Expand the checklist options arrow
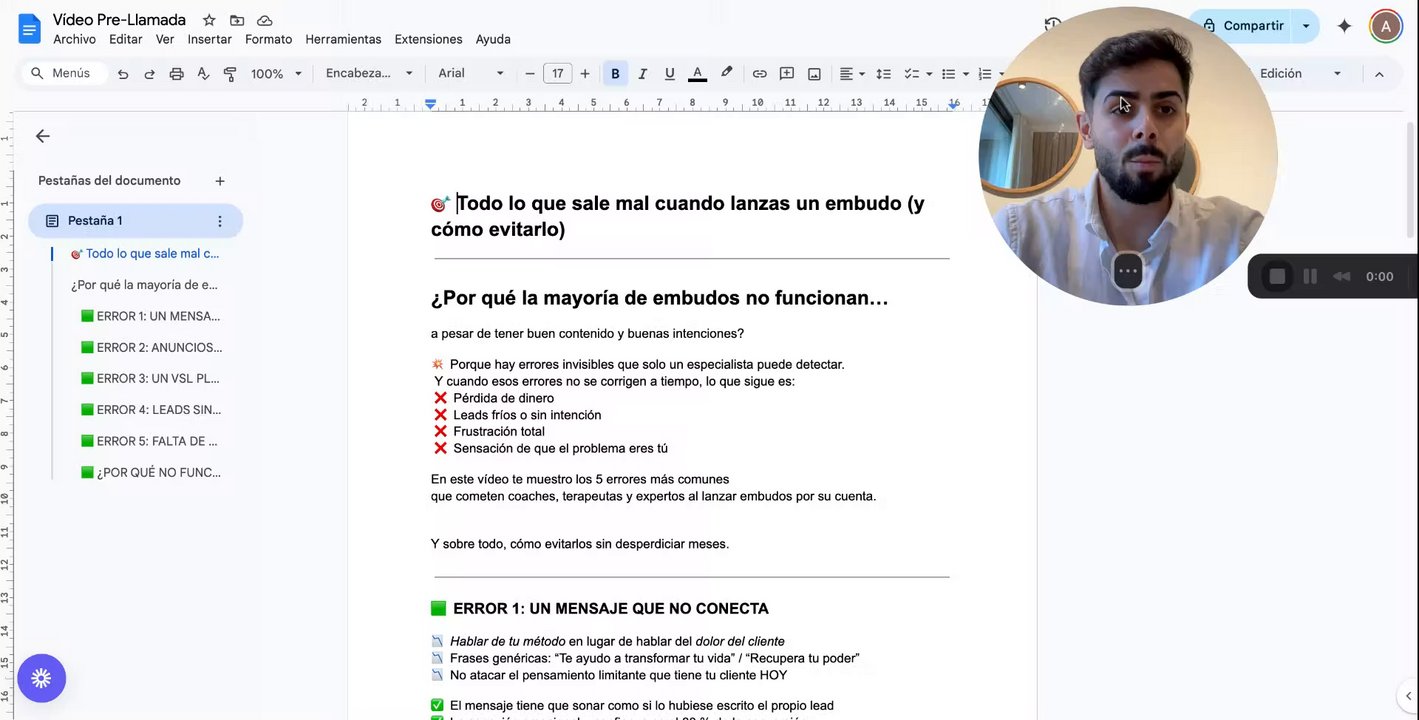 (929, 74)
